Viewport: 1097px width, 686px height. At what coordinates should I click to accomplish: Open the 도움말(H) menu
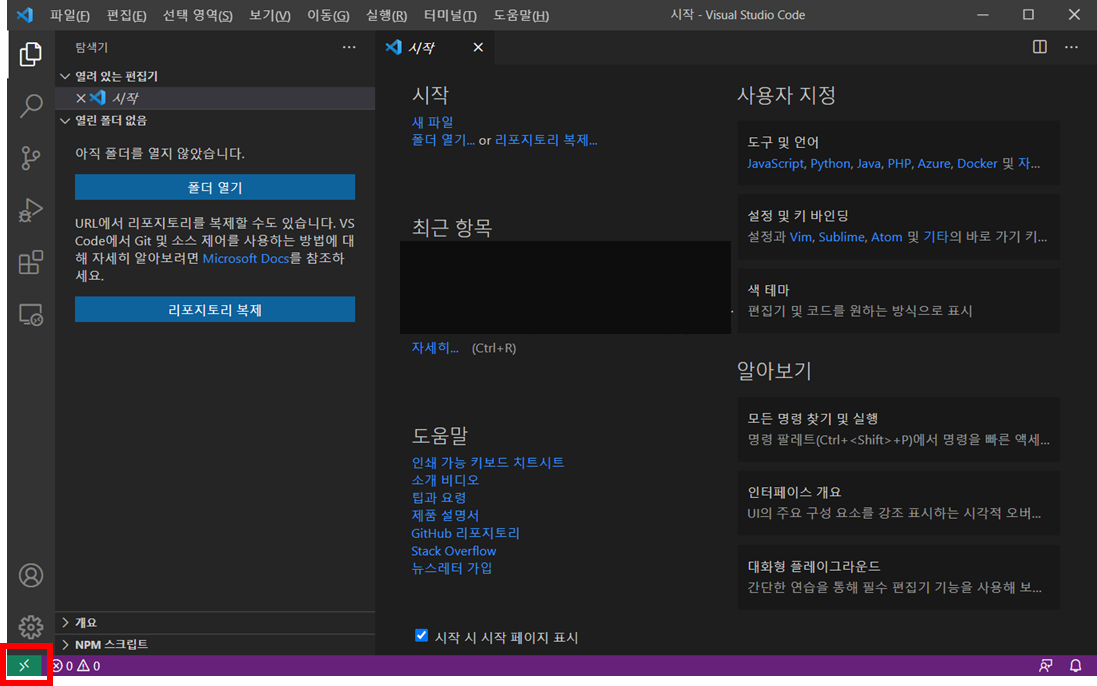[x=521, y=15]
